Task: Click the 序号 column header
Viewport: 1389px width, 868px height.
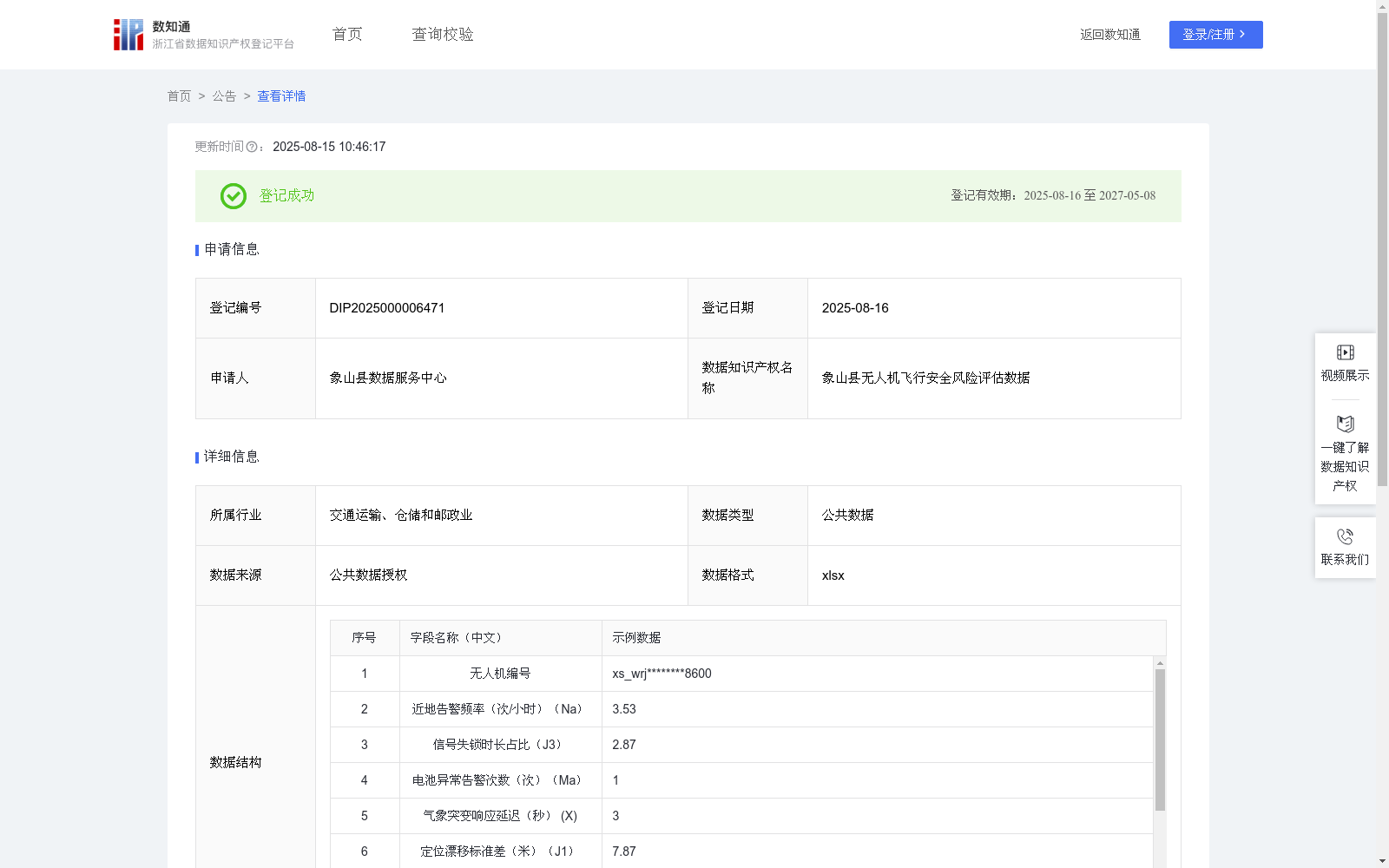Action: 364,638
